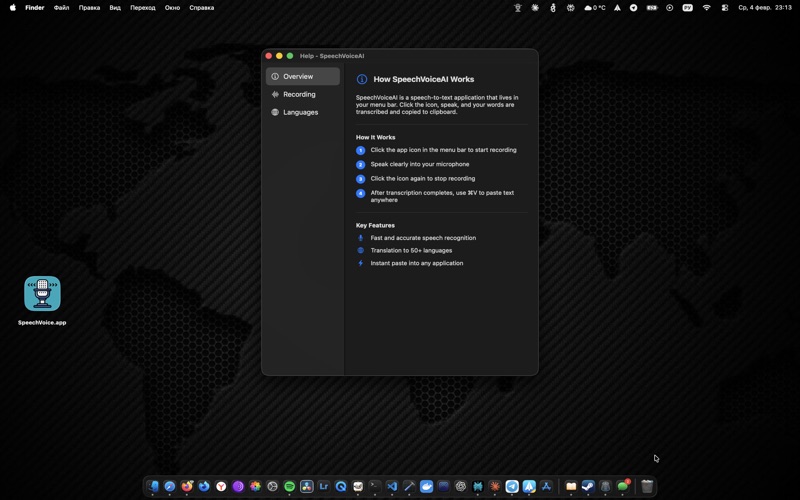Click the weather 0 °C menu bar item
The width and height of the screenshot is (800, 500).
pos(594,8)
